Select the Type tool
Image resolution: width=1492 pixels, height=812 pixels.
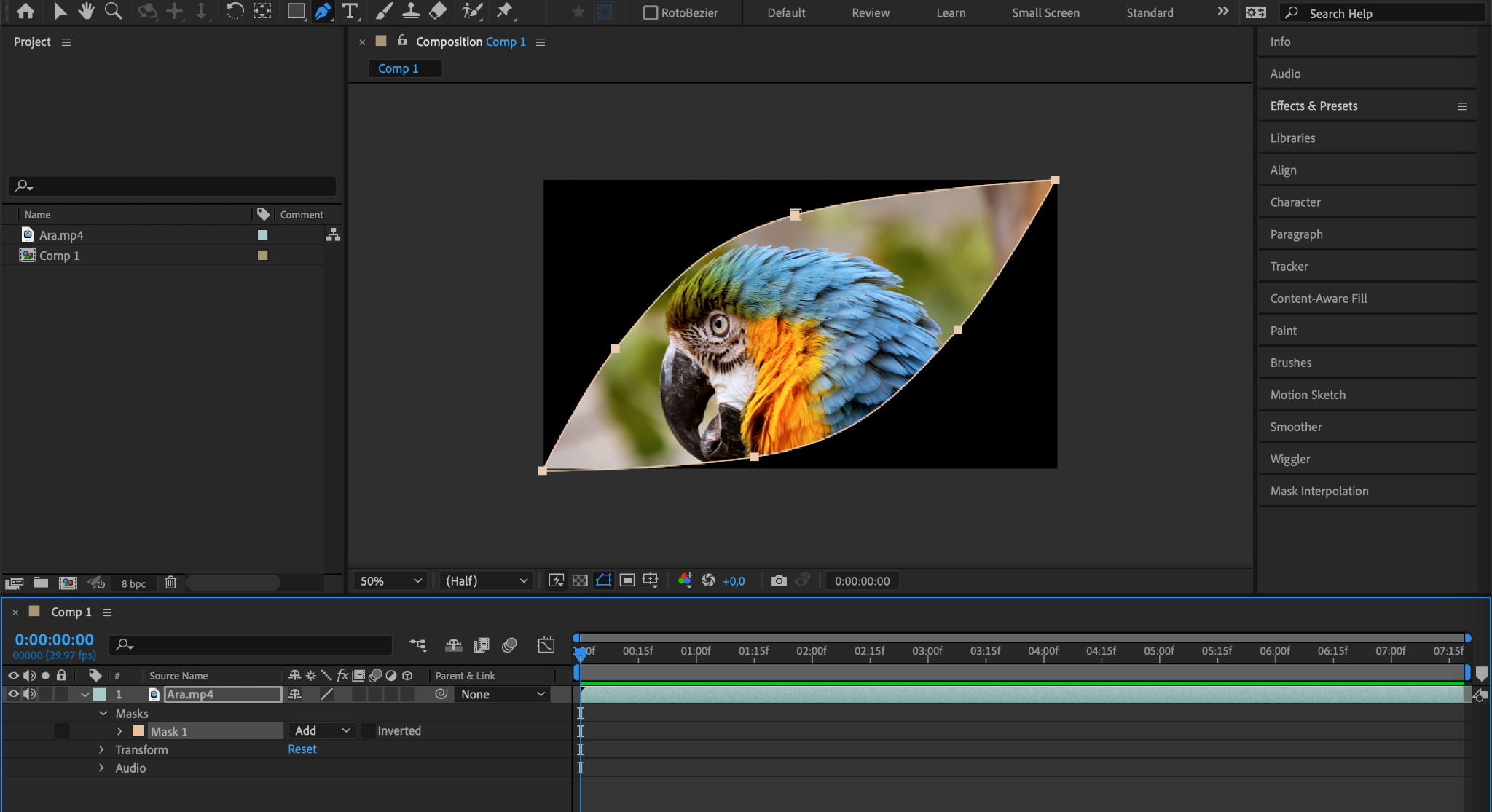pos(350,11)
